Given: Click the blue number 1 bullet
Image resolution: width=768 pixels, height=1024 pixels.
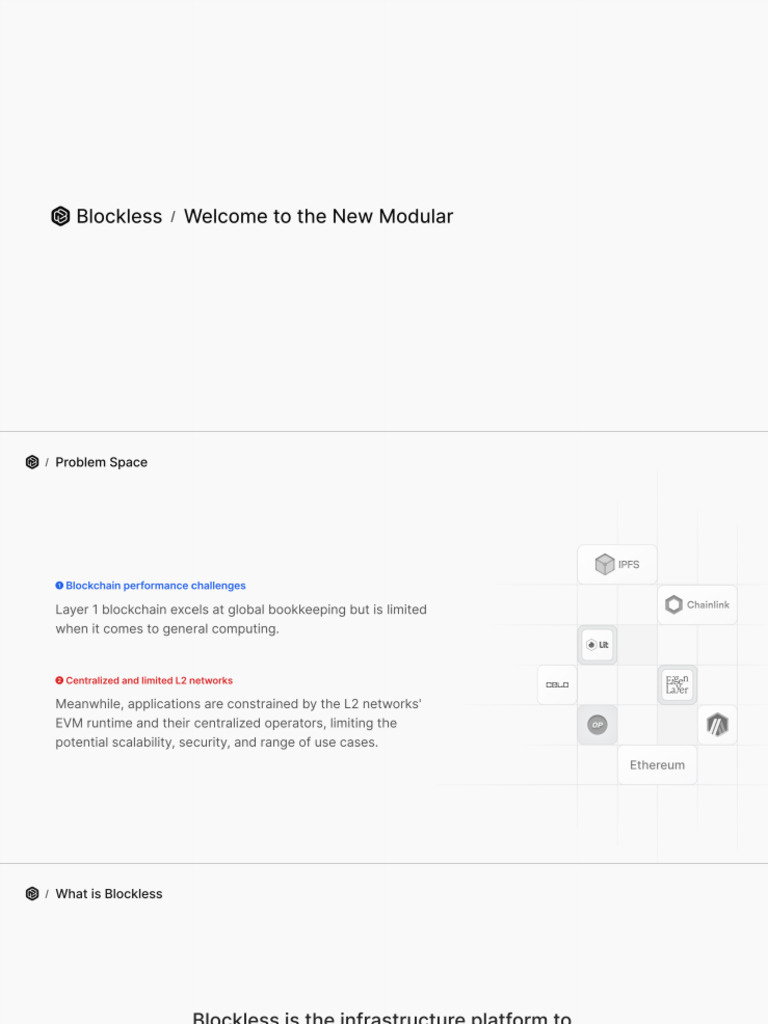Looking at the screenshot, I should pos(59,586).
